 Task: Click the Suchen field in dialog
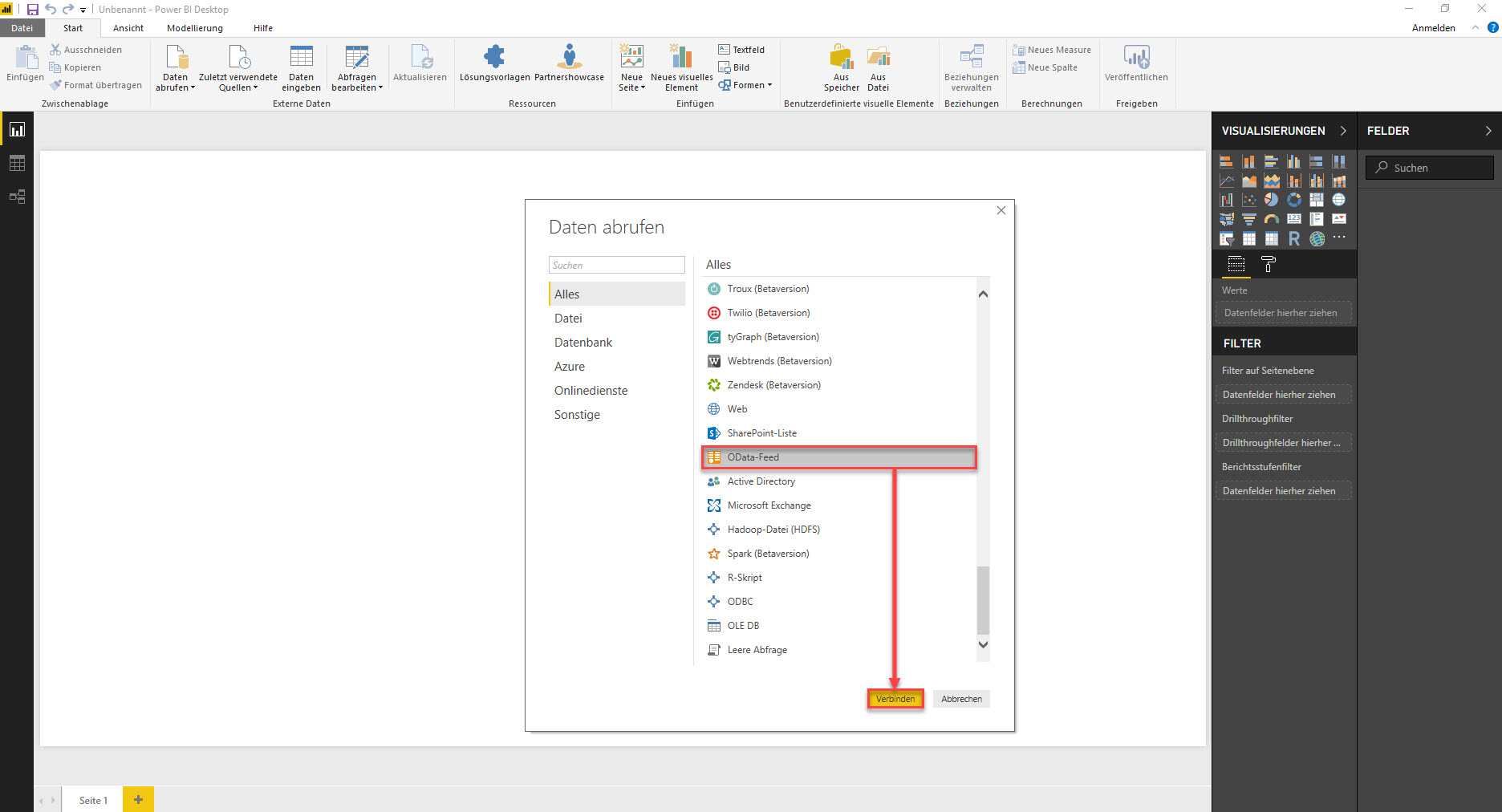point(616,266)
